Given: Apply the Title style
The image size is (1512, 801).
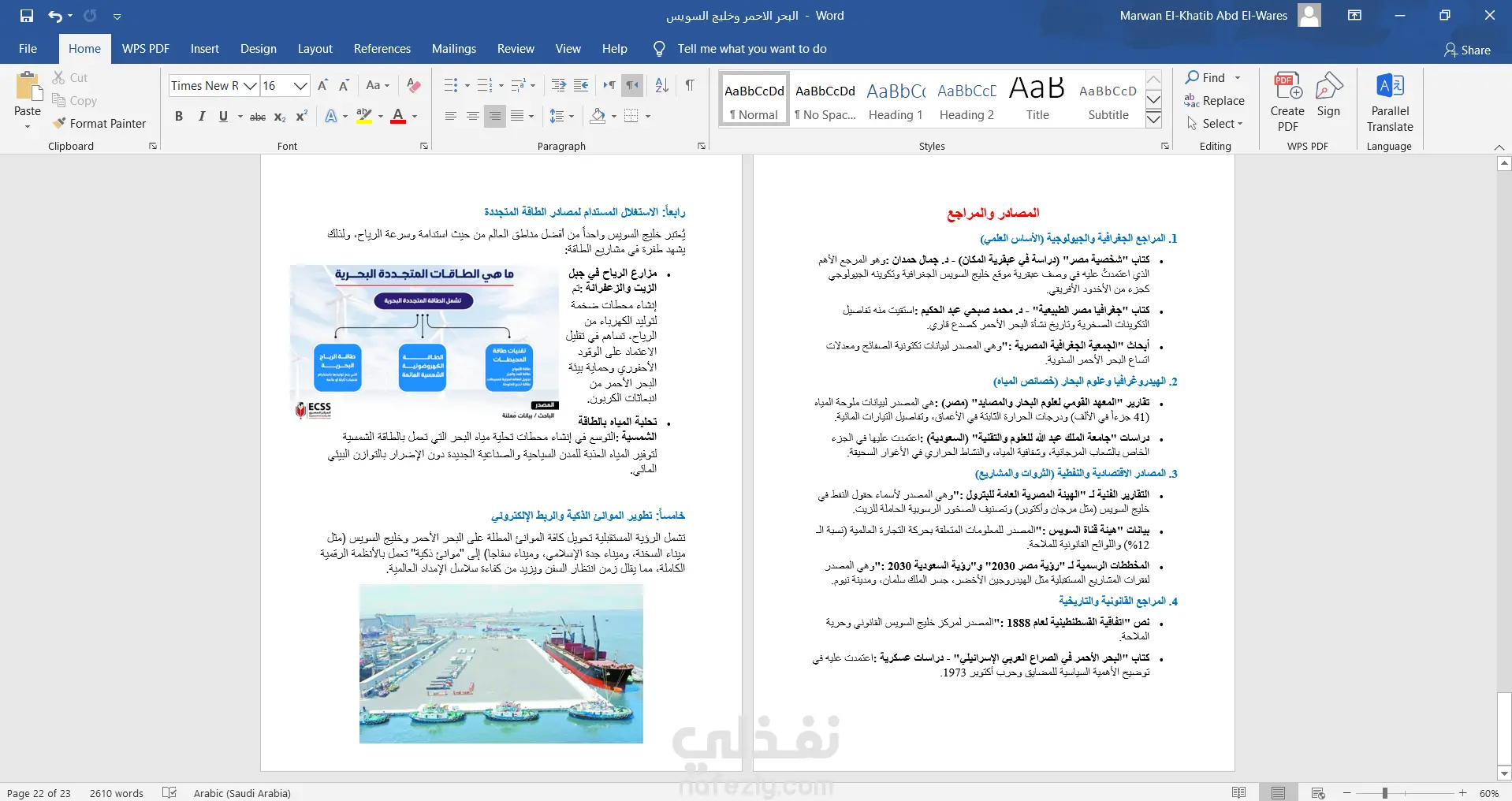Looking at the screenshot, I should [x=1037, y=99].
